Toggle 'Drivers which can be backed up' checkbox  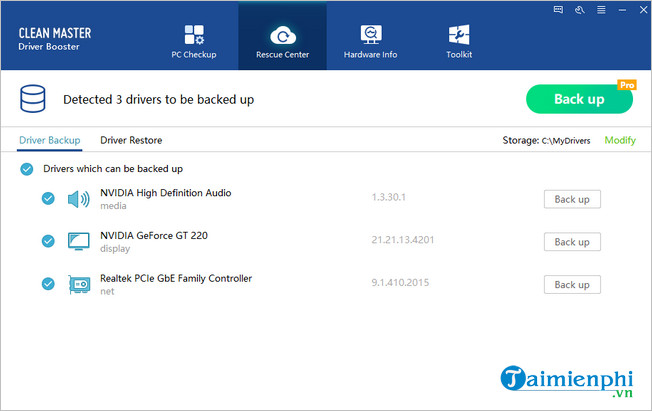point(27,169)
